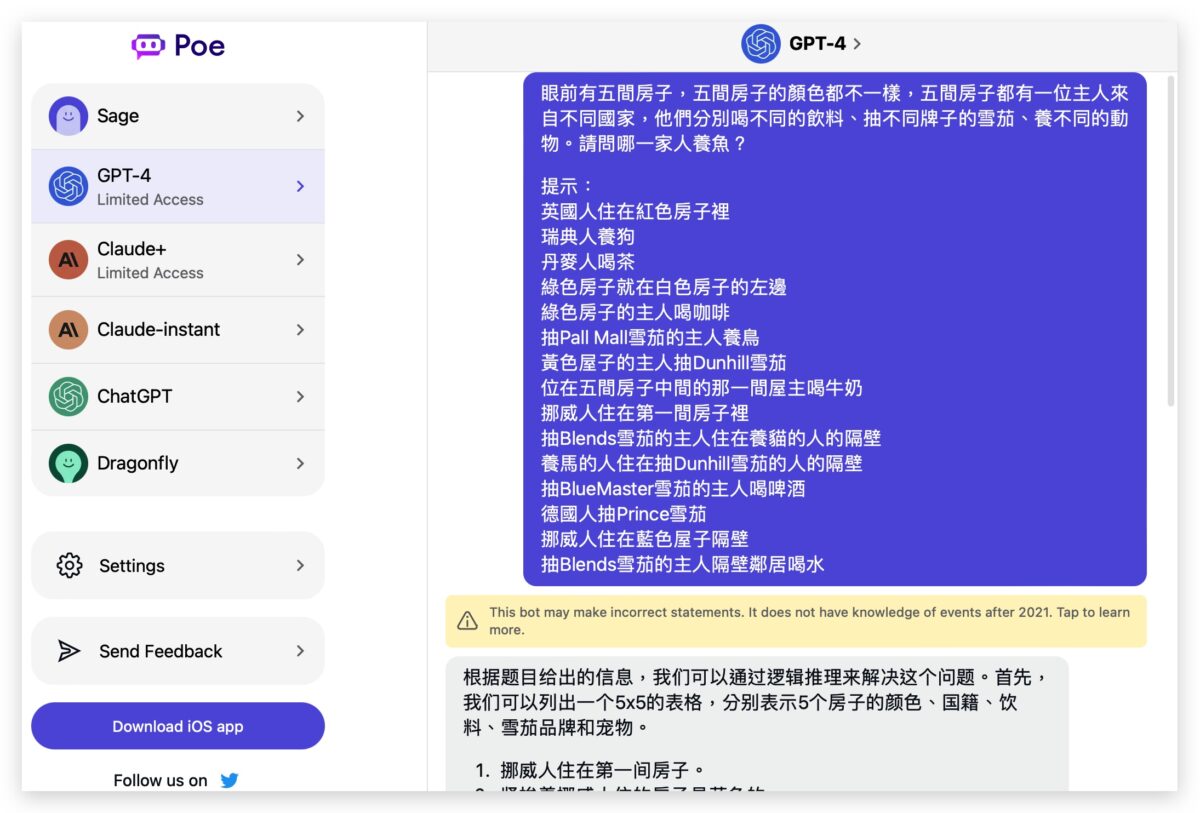Click the Claude+ avatar icon
Image resolution: width=1200 pixels, height=813 pixels.
coord(68,260)
